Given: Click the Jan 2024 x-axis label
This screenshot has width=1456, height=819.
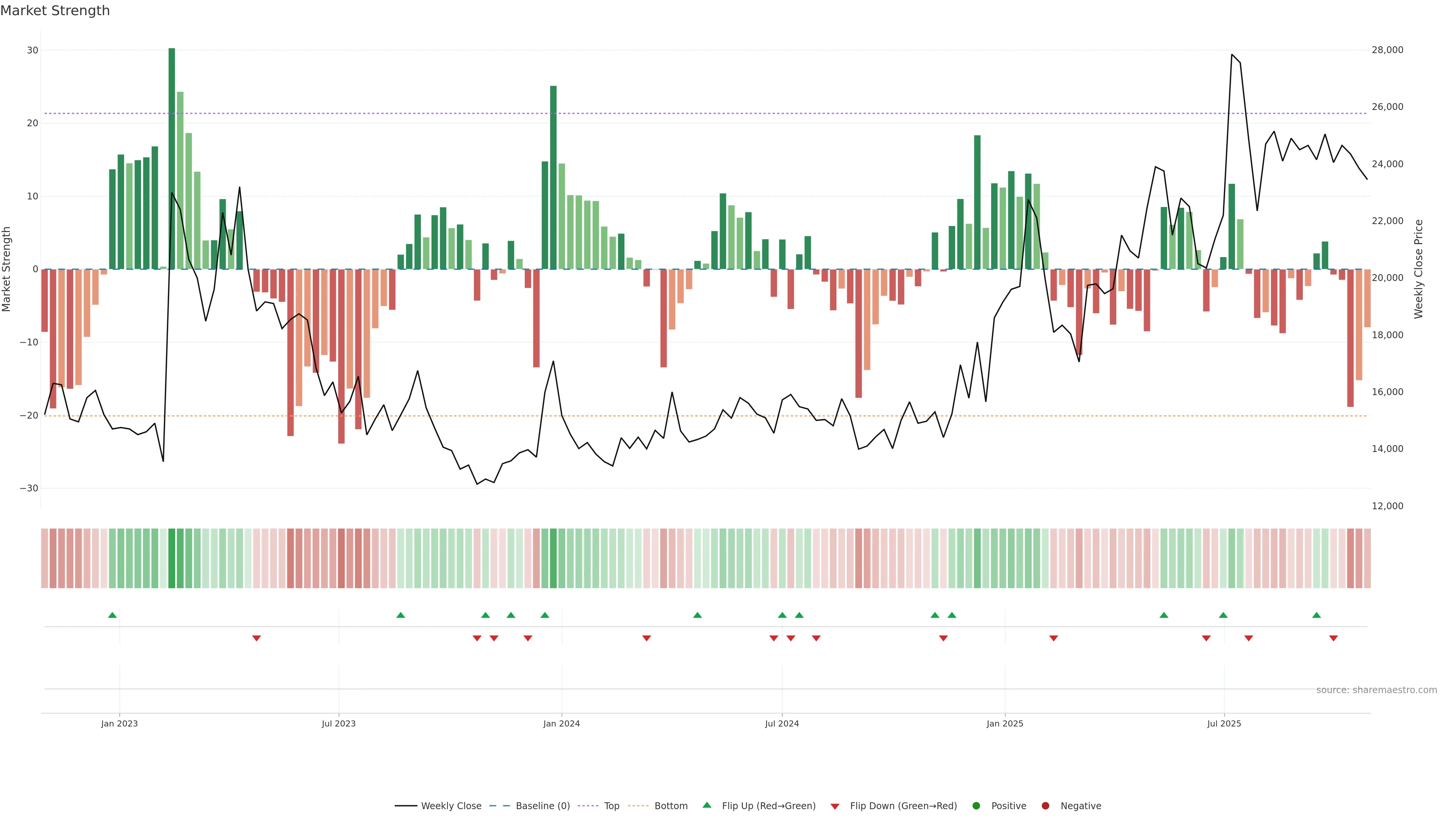Looking at the screenshot, I should click(x=561, y=723).
